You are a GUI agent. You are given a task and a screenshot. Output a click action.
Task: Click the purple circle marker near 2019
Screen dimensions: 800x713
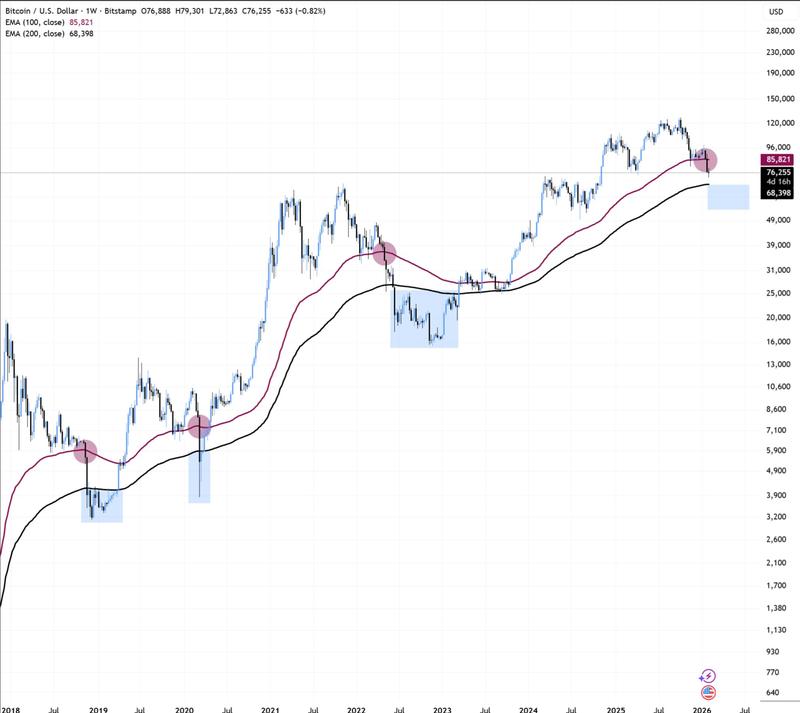tap(85, 452)
